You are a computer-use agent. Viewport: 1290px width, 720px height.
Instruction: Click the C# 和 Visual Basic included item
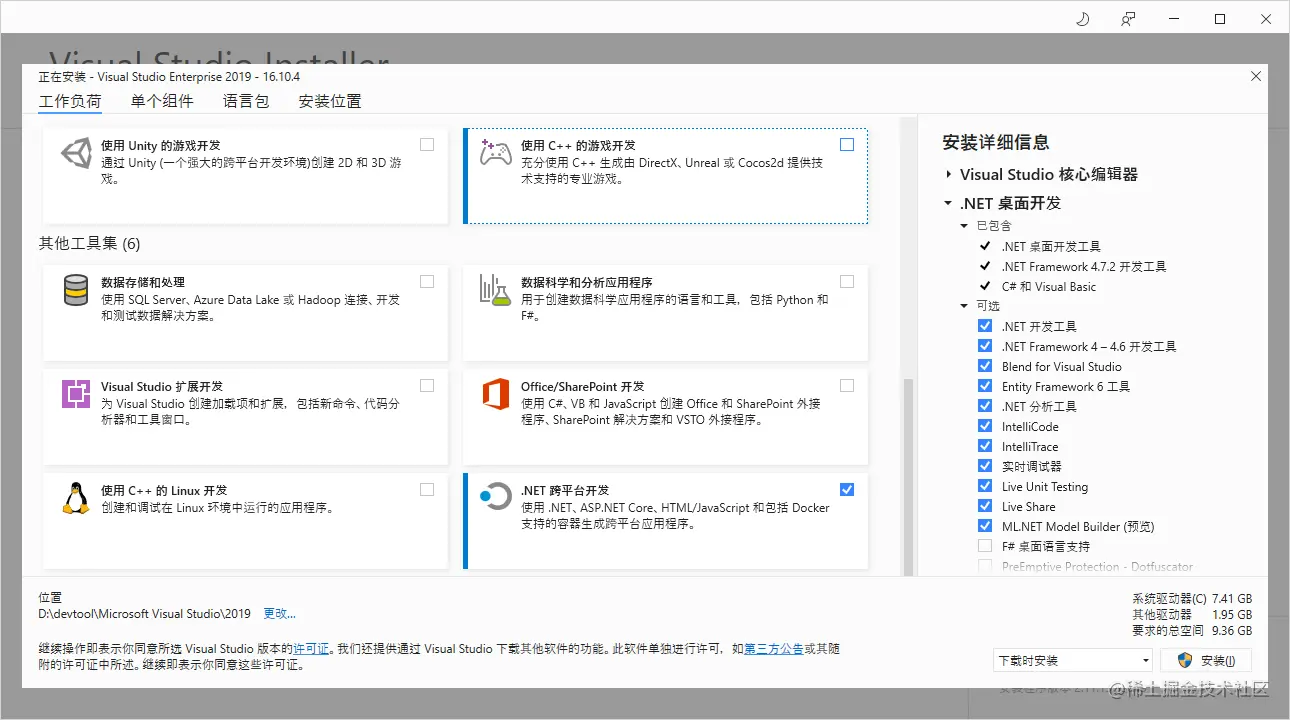click(1049, 286)
